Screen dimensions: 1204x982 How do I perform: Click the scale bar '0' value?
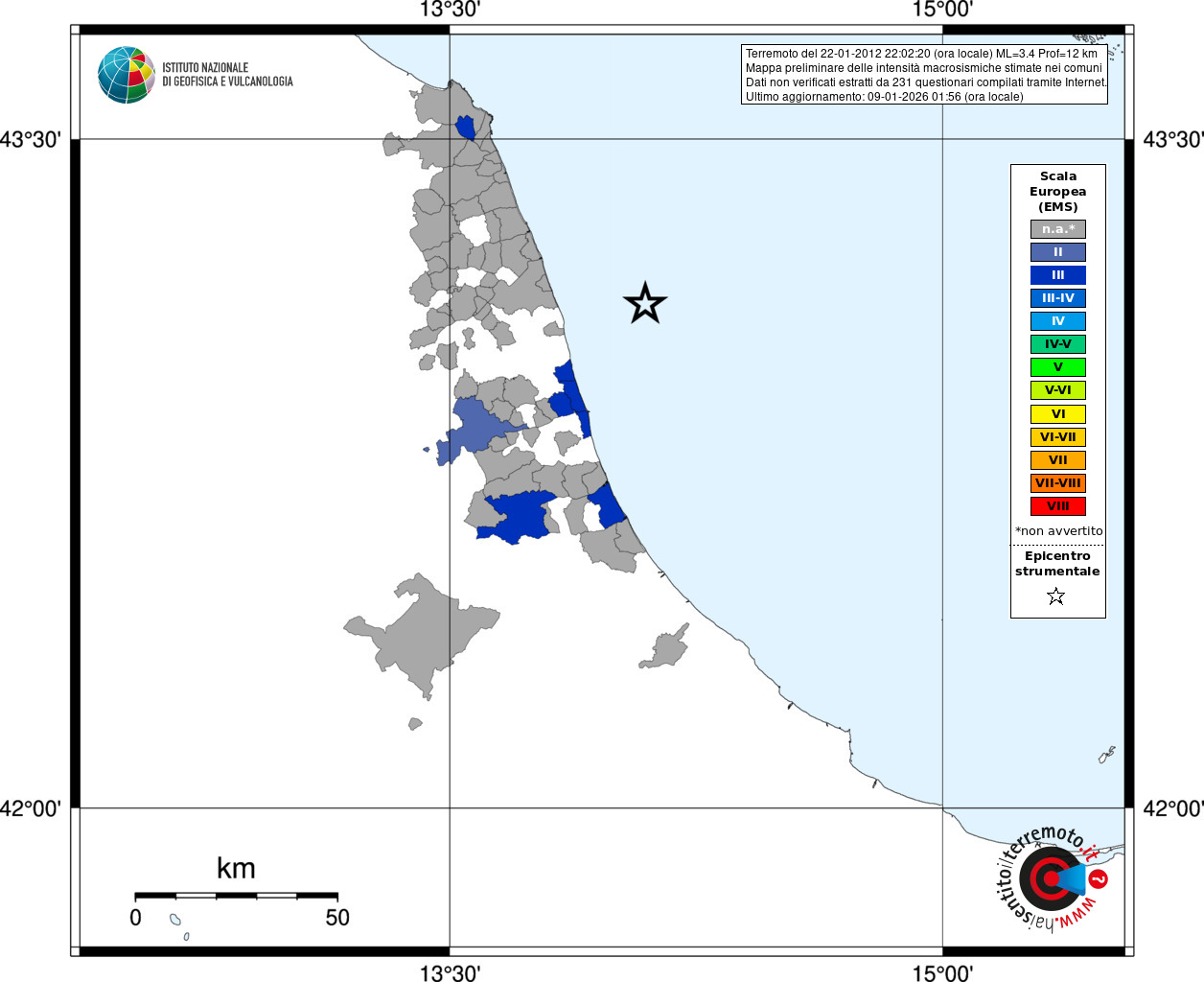point(135,918)
